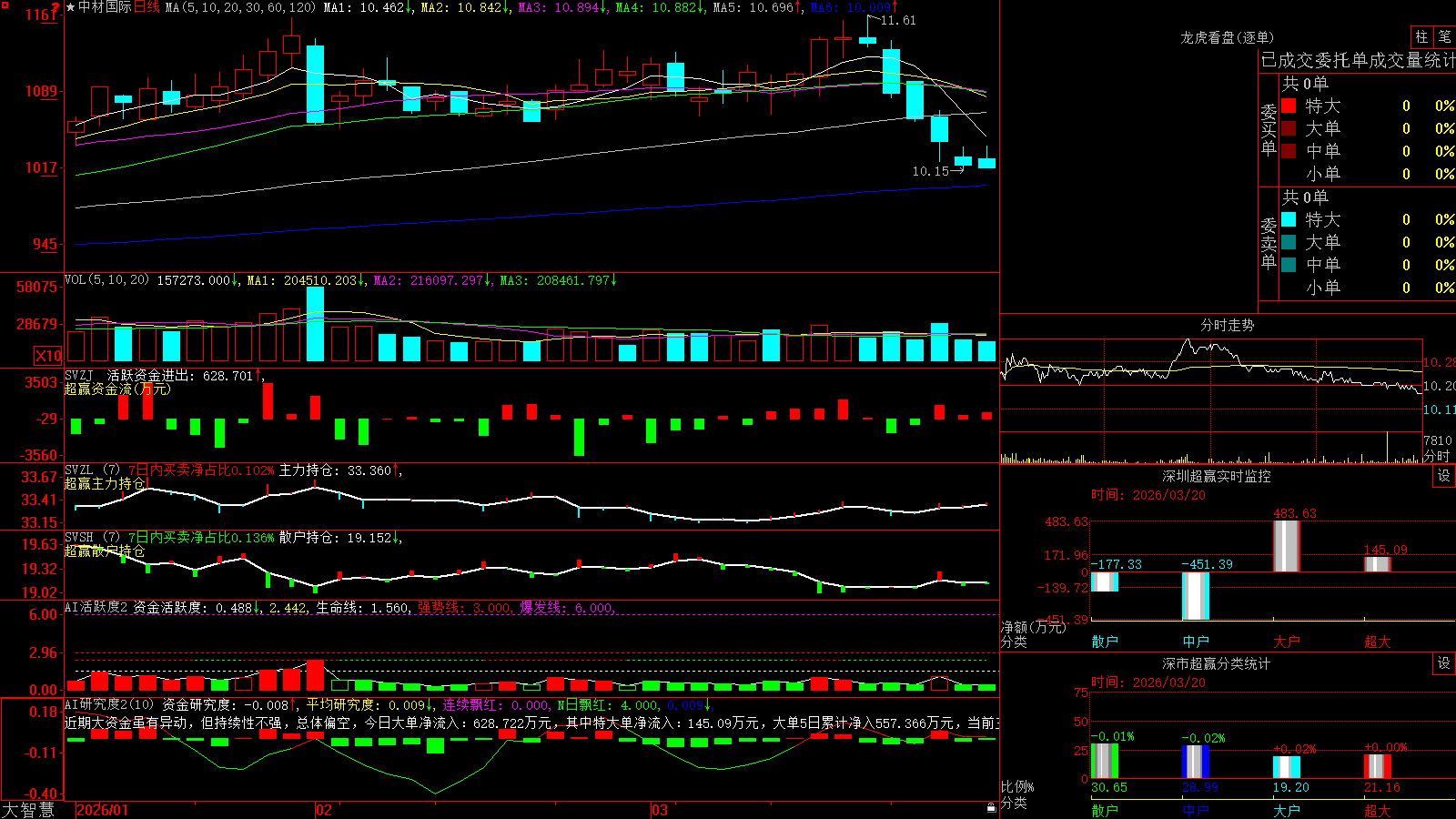Click the 28.99 中户 bar in 分类统计

(1196, 762)
